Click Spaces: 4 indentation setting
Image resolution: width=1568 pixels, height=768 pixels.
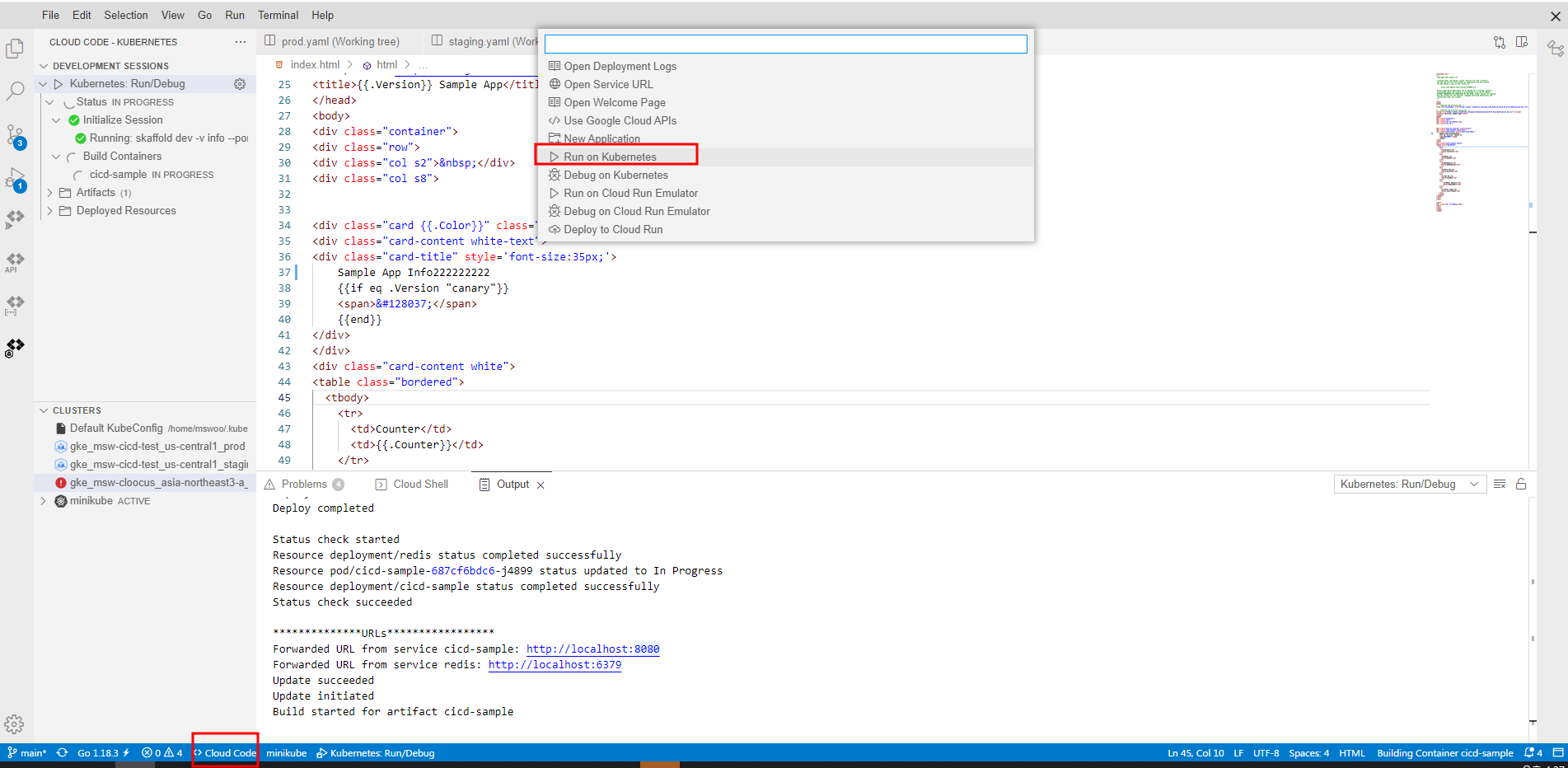[x=1308, y=753]
